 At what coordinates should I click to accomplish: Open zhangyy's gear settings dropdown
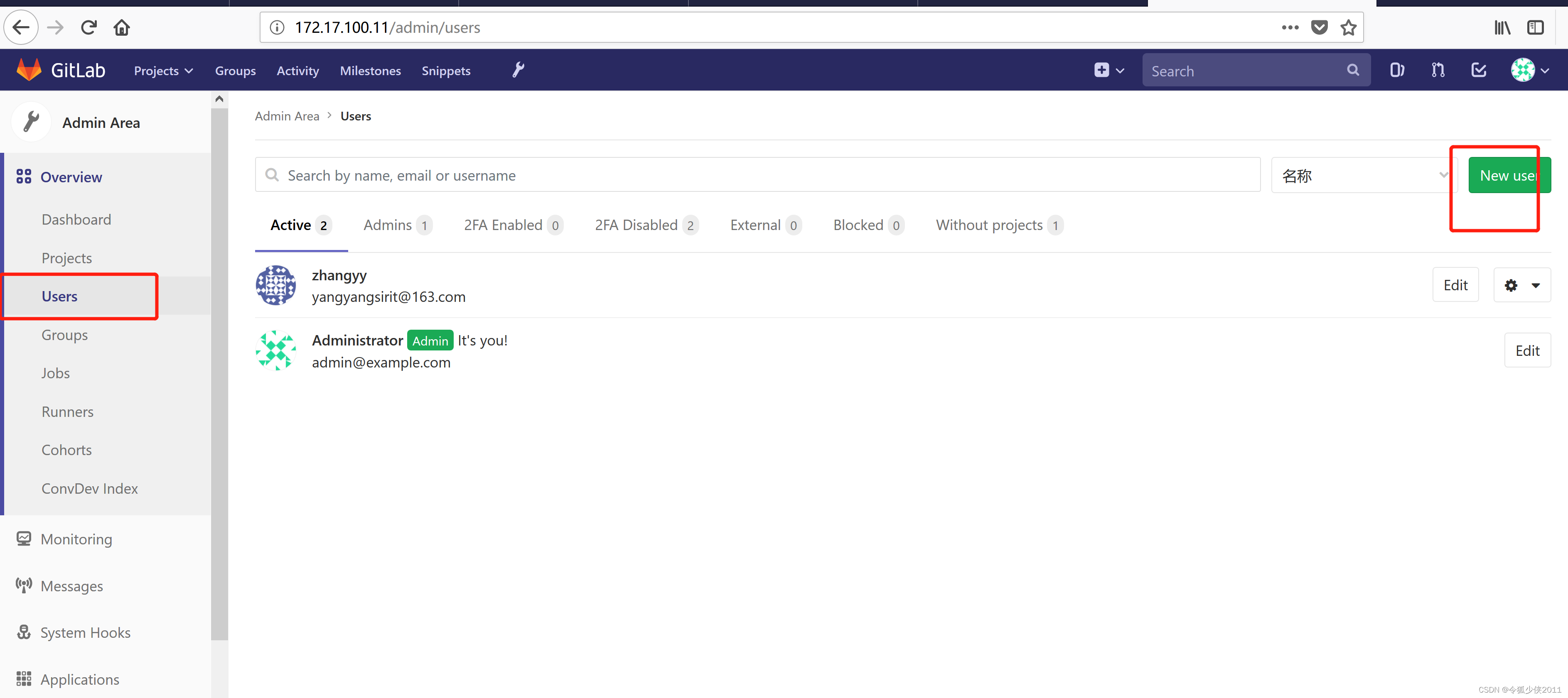point(1522,285)
